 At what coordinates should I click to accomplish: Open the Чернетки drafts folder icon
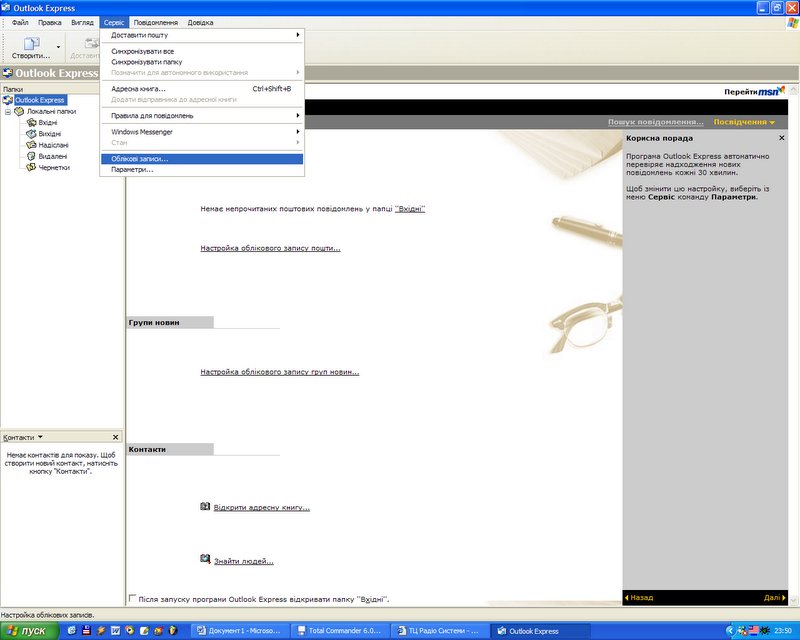point(31,167)
